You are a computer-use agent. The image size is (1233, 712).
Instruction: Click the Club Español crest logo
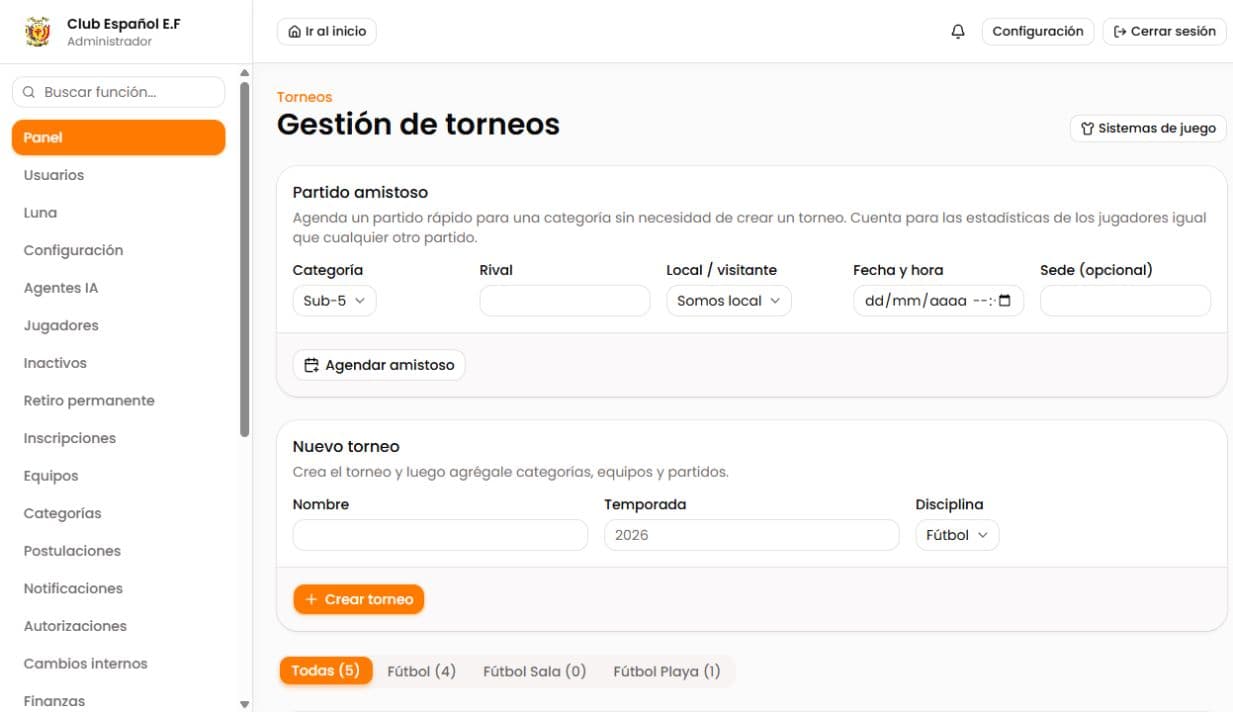click(37, 32)
